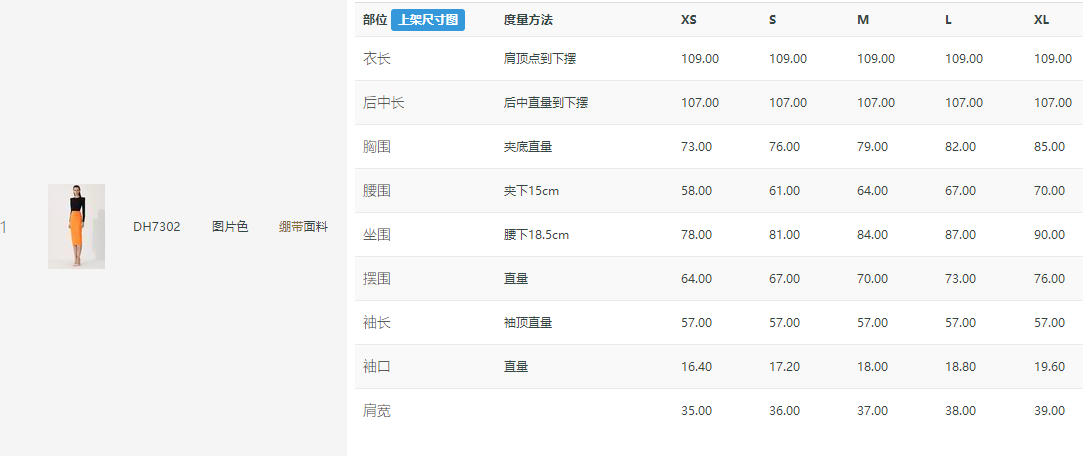Select the 图片色 color text
This screenshot has width=1083, height=456.
tap(230, 227)
